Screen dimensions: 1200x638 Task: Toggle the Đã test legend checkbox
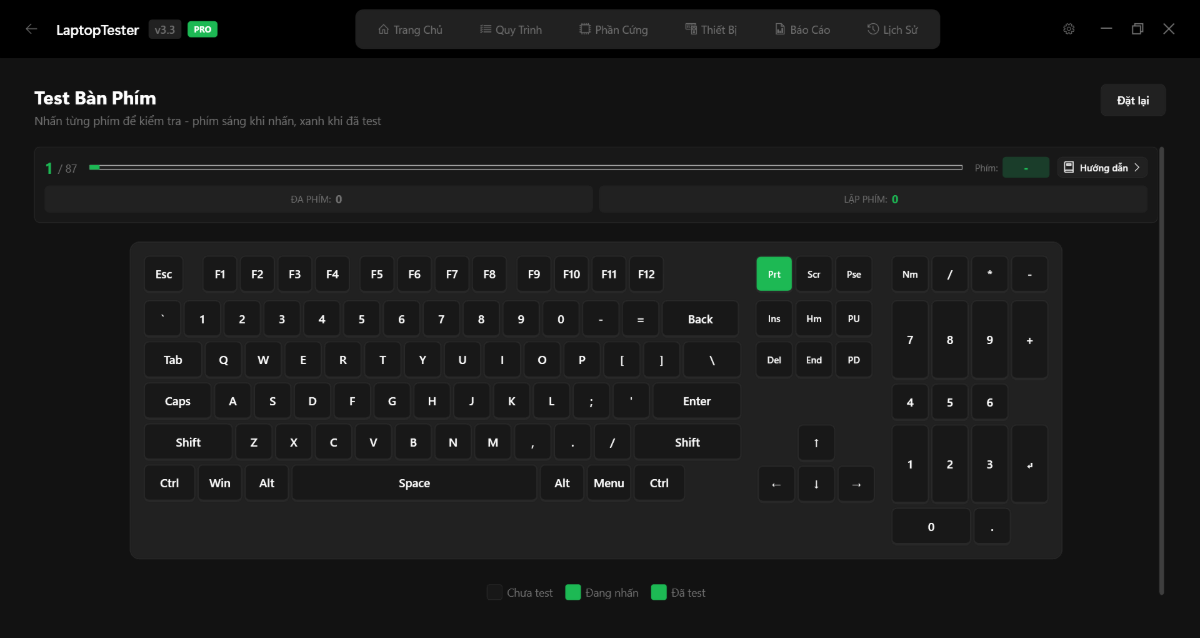coord(658,592)
